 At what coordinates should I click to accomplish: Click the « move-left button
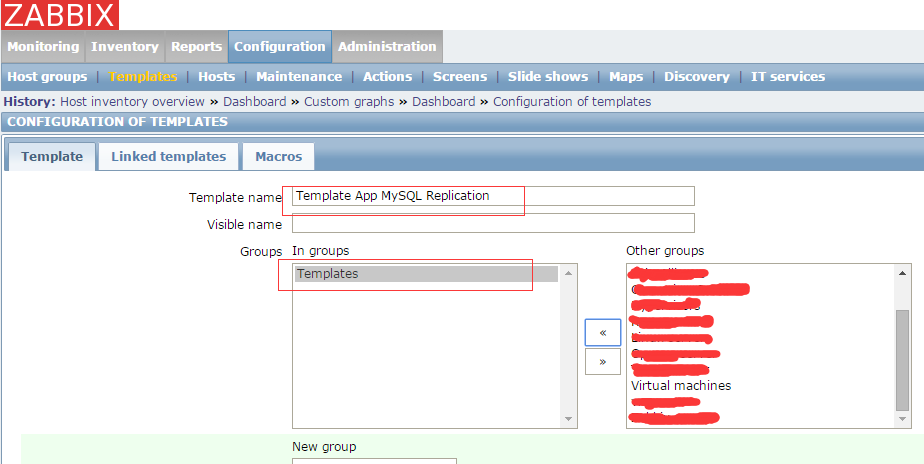(x=603, y=333)
